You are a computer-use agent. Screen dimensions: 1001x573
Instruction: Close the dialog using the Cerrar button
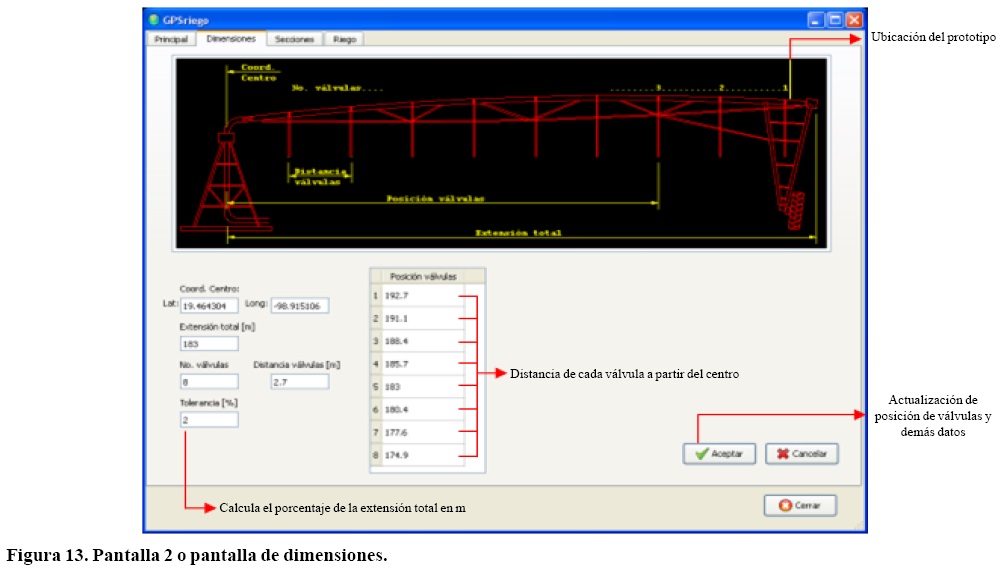point(800,505)
